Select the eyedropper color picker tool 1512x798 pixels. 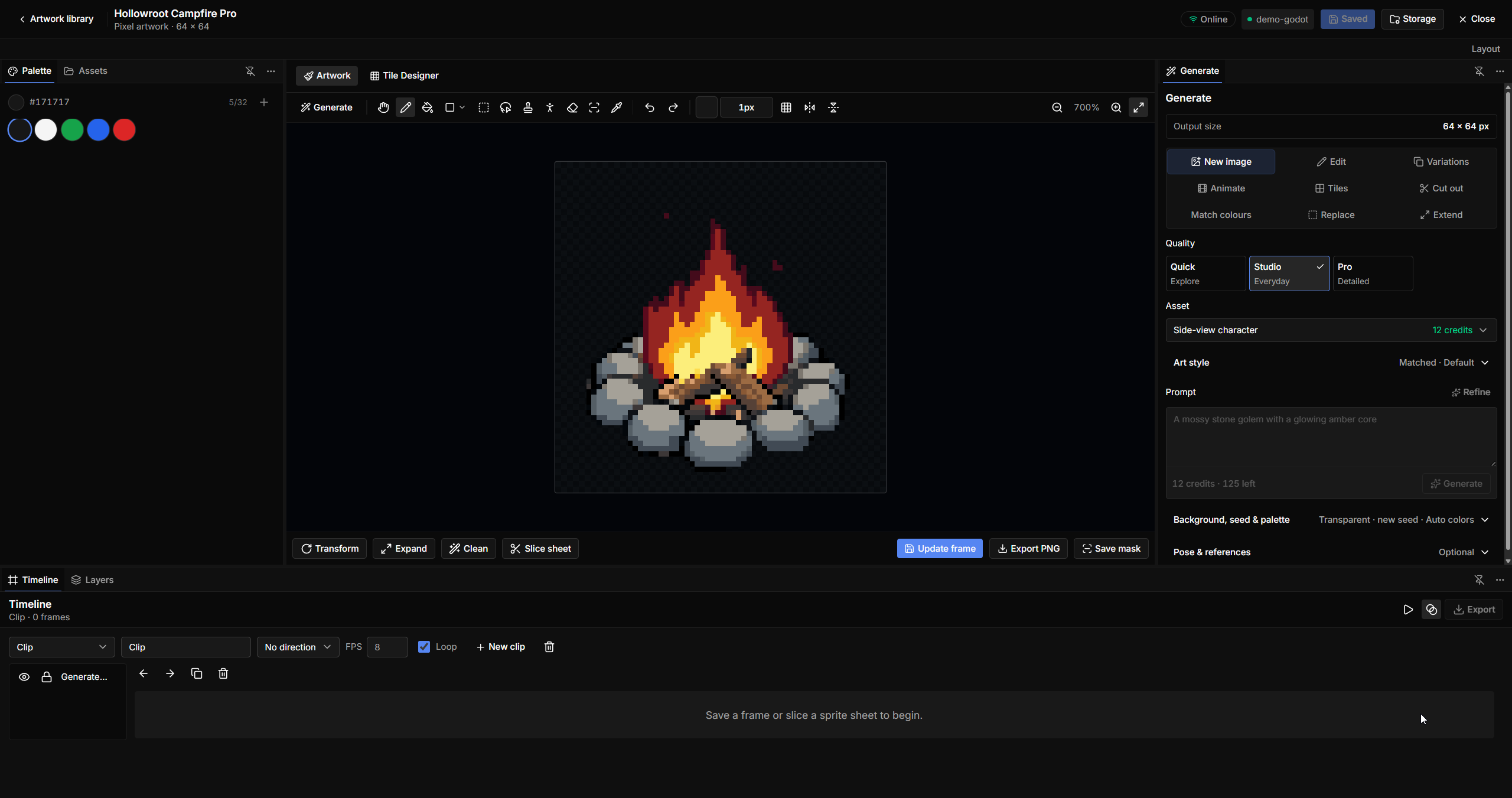tap(617, 108)
